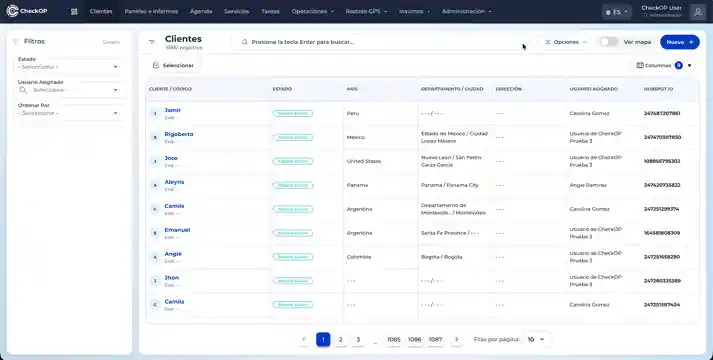Viewport: 713px width, 360px height.
Task: Open client Jamir
Action: [x=172, y=110]
